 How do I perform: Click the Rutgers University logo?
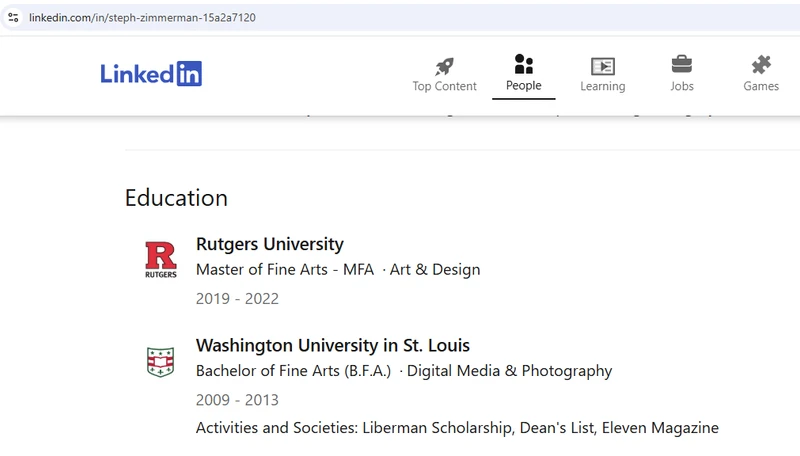click(161, 260)
